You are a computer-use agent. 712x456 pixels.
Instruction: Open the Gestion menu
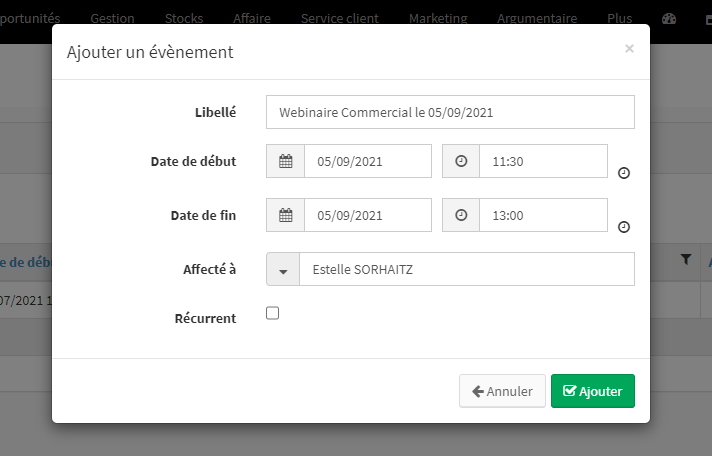click(x=112, y=19)
